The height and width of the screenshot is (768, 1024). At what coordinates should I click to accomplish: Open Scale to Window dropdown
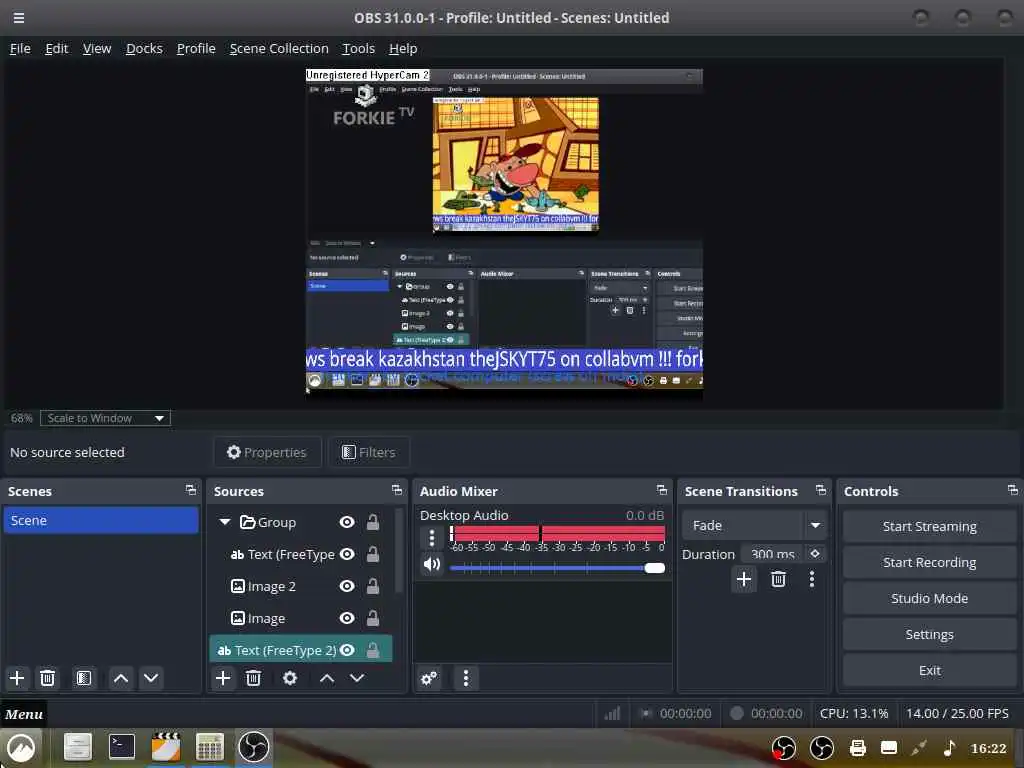(x=105, y=418)
